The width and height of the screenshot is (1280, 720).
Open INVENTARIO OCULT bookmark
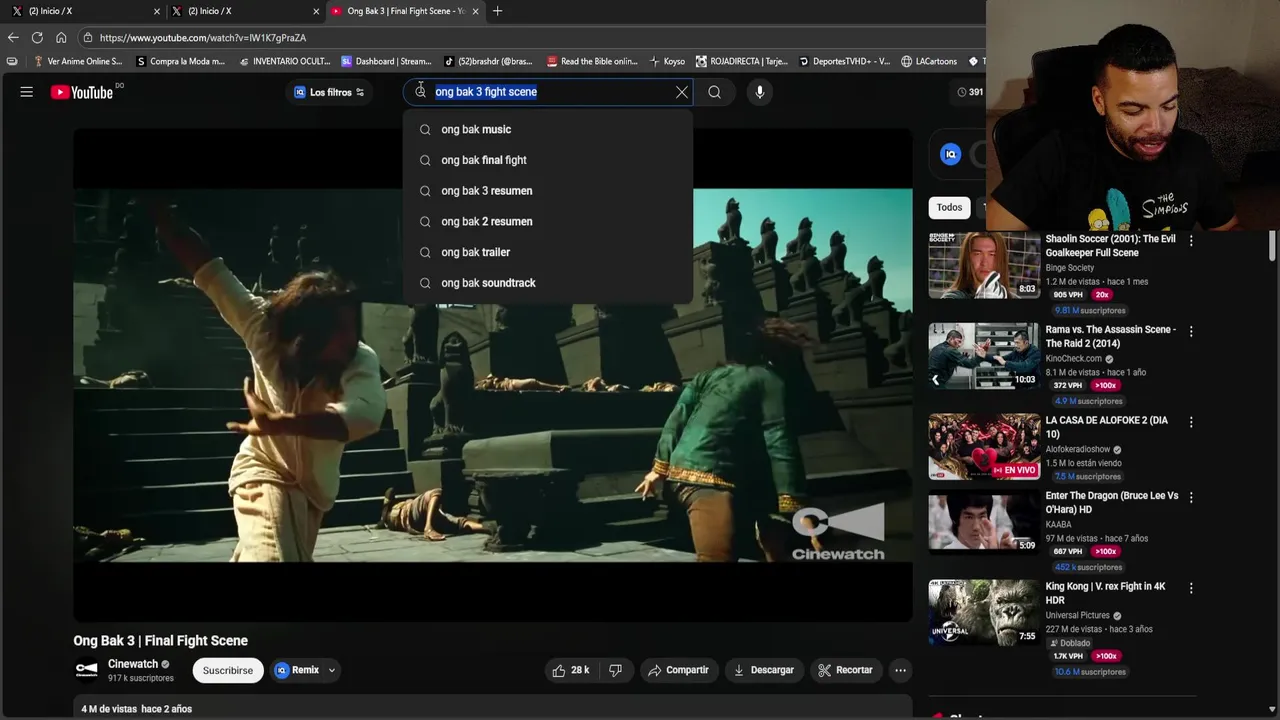click(x=284, y=61)
